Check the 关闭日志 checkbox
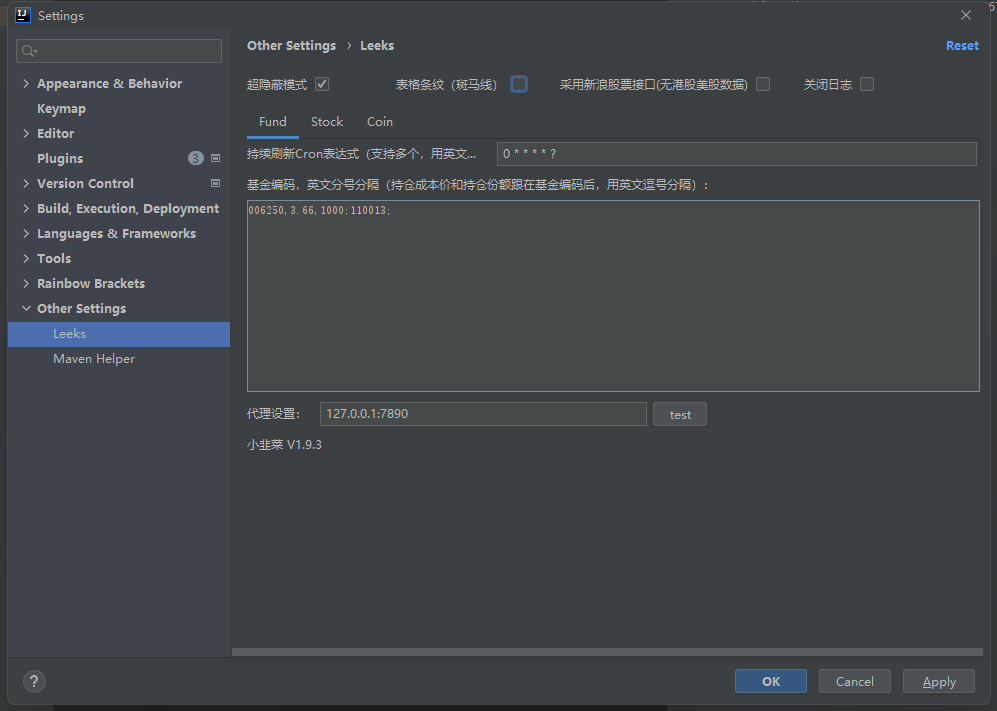Screen dimensions: 997x711 [867, 84]
